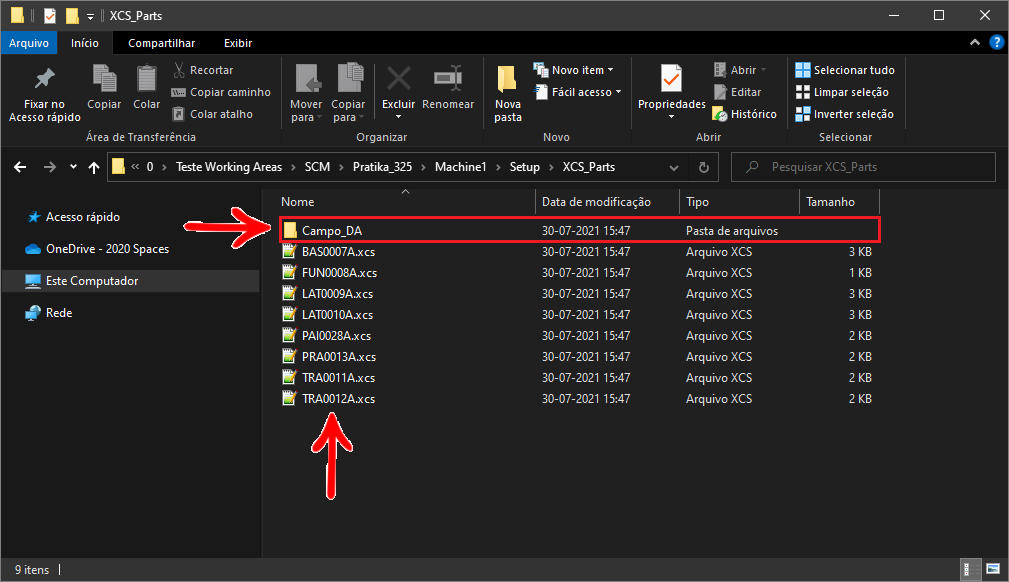Select the Campo_DA folder
Screen dimensions: 1009x582
(579, 230)
